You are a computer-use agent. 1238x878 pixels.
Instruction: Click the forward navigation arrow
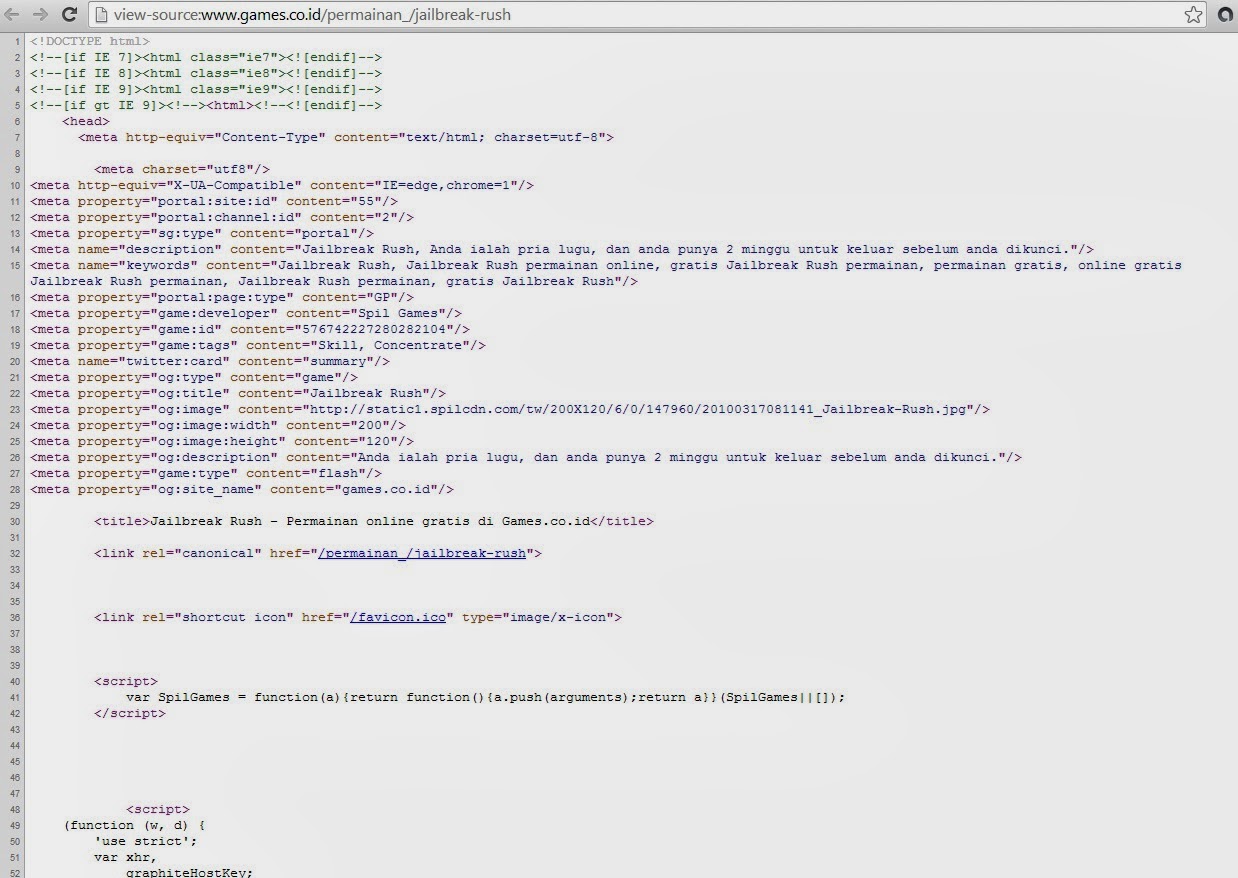point(41,14)
